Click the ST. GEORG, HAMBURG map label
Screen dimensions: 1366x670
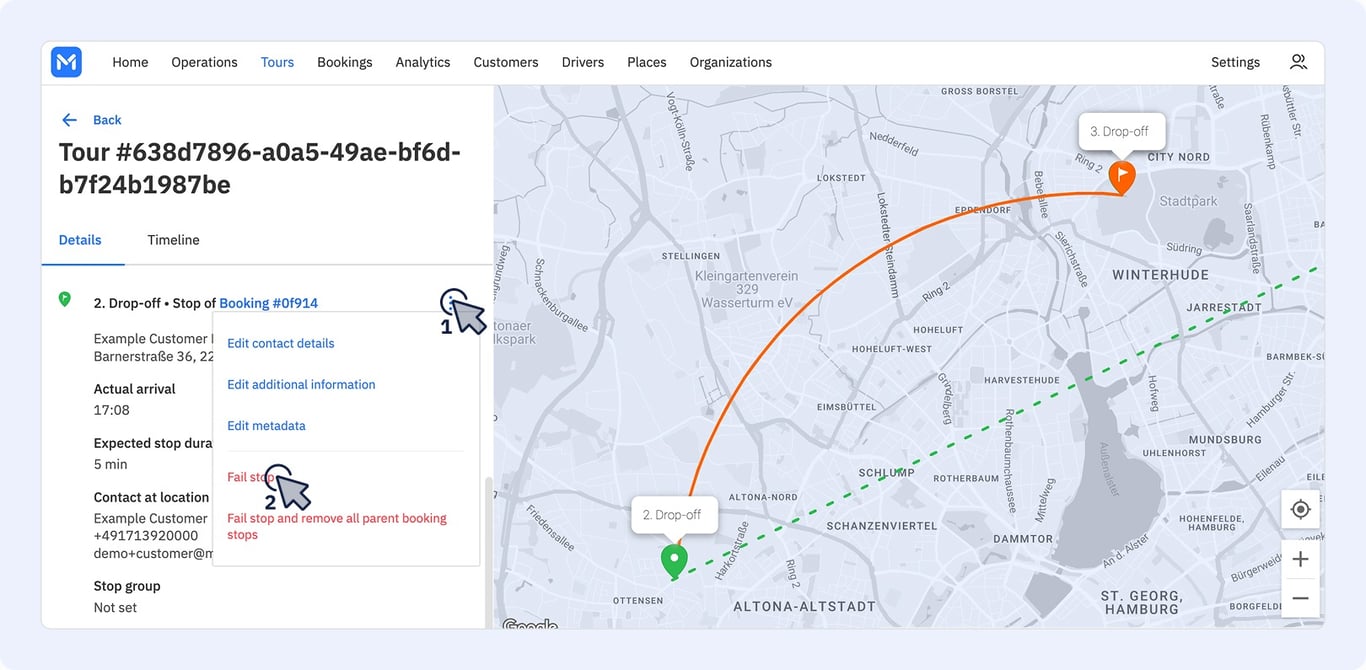click(1141, 602)
